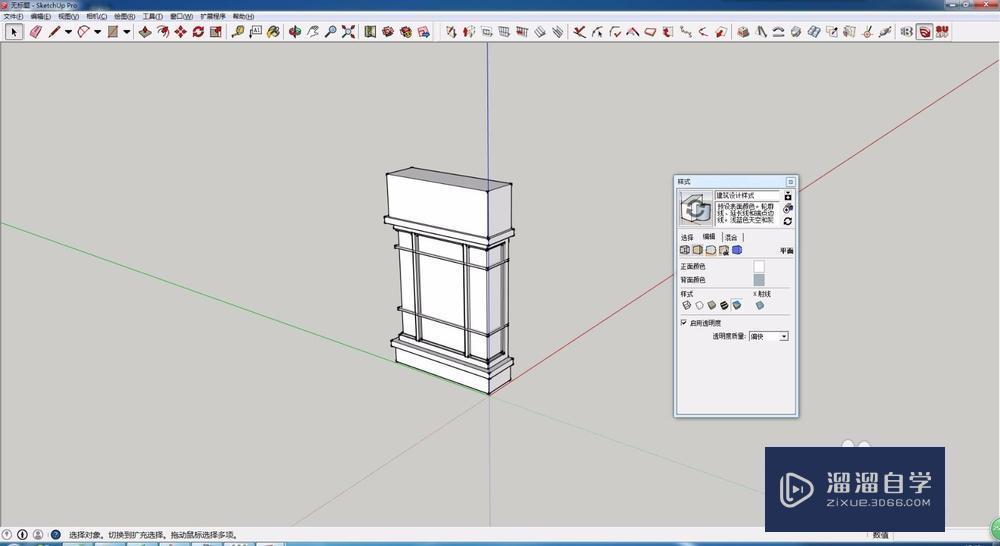Open the 相机 menu
Viewport: 1000px width, 546px height.
pos(96,17)
